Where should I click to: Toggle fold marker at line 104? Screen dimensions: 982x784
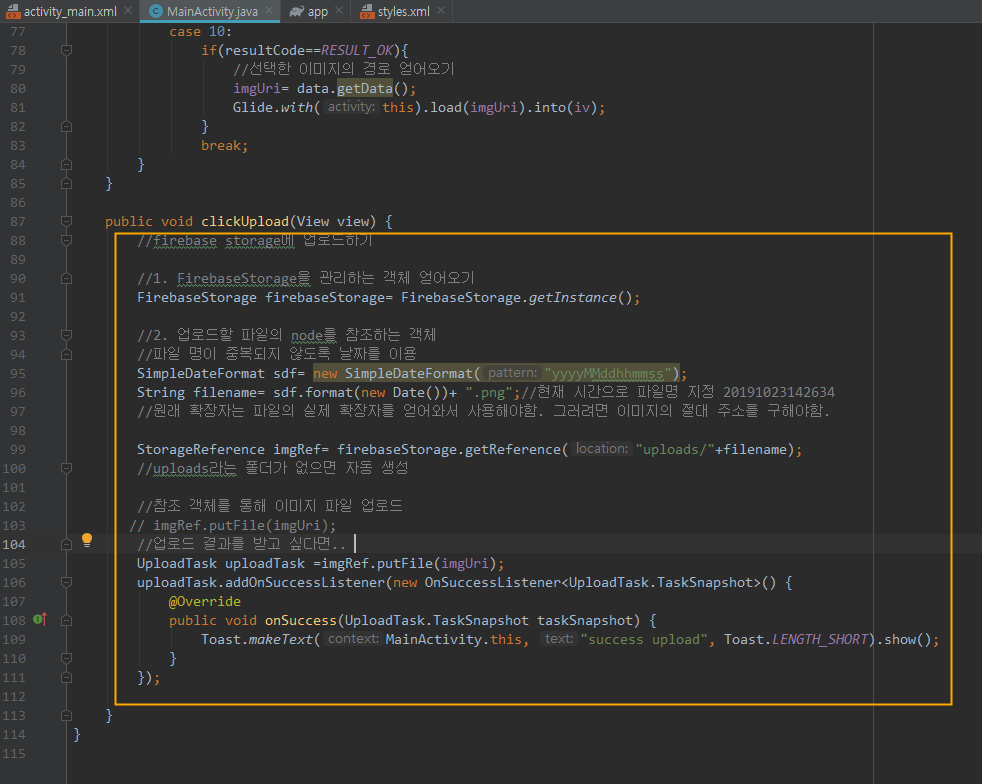[x=66, y=544]
